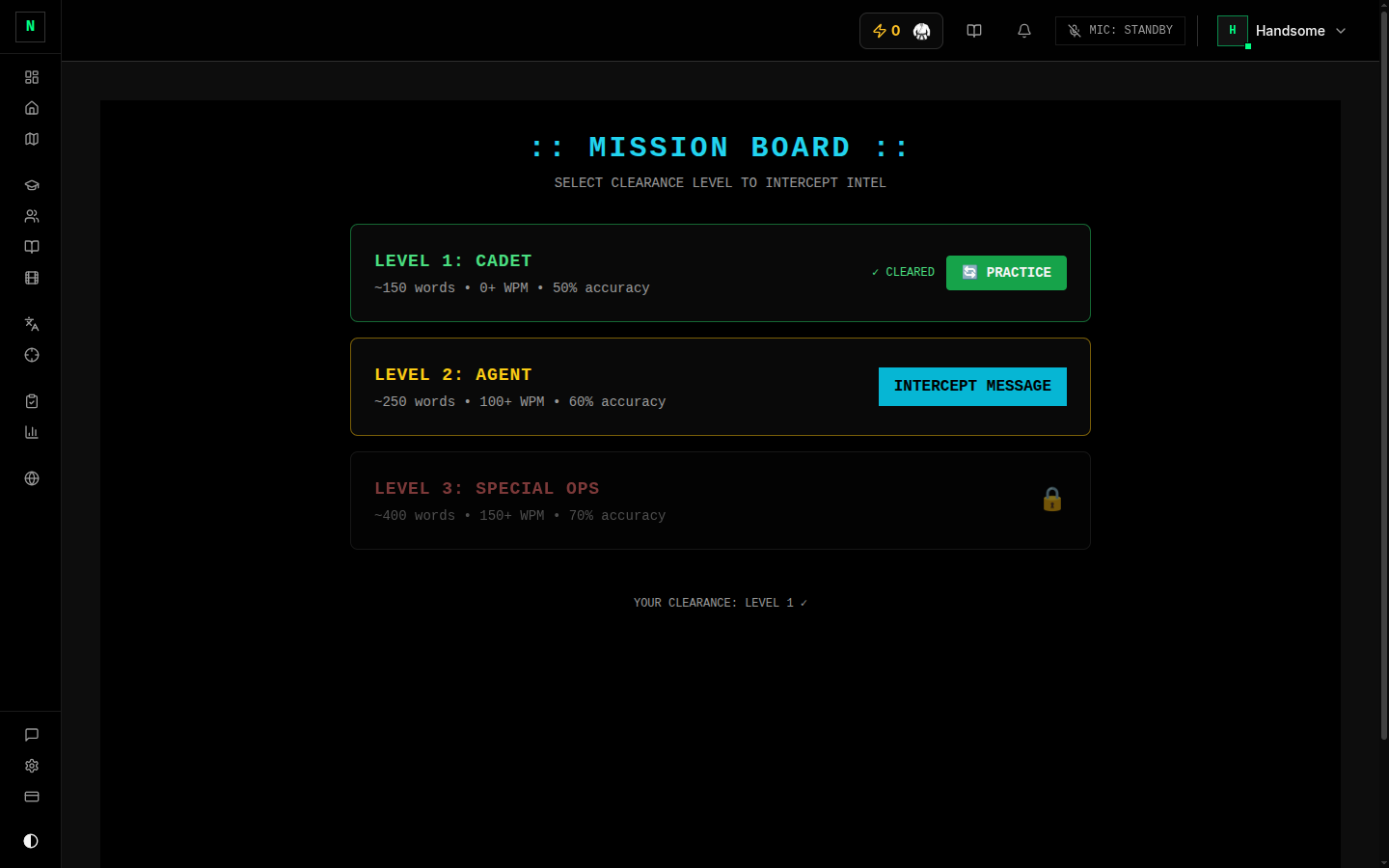Open the dashboard grid icon in sidebar
Image resolution: width=1389 pixels, height=868 pixels.
(32, 77)
